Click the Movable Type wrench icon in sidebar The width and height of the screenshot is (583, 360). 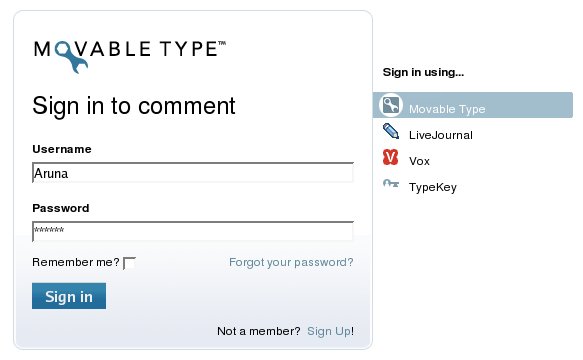[x=390, y=105]
